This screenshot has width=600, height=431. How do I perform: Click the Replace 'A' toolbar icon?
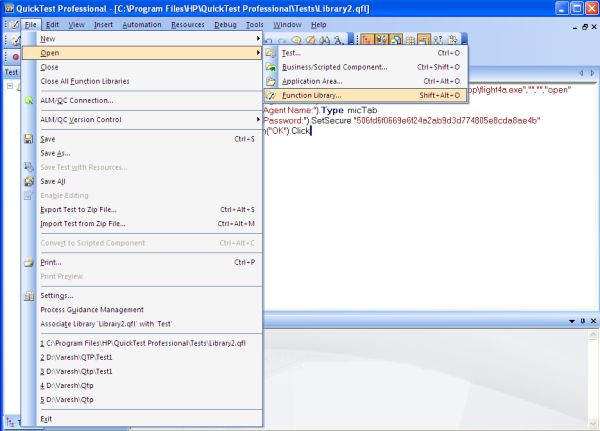pos(339,40)
